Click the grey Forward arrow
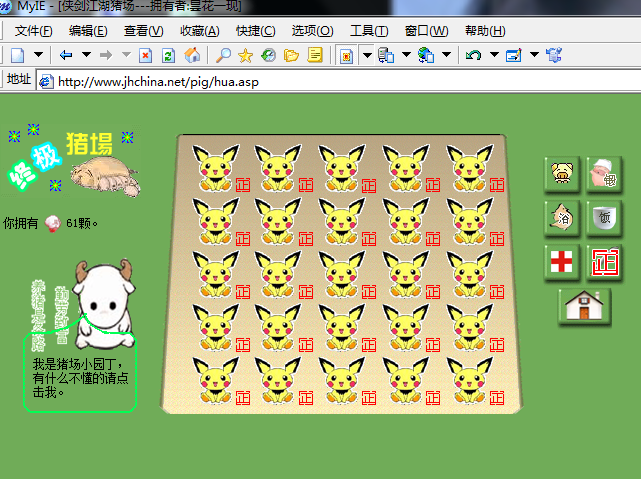Image resolution: width=641 pixels, height=479 pixels. coord(106,55)
